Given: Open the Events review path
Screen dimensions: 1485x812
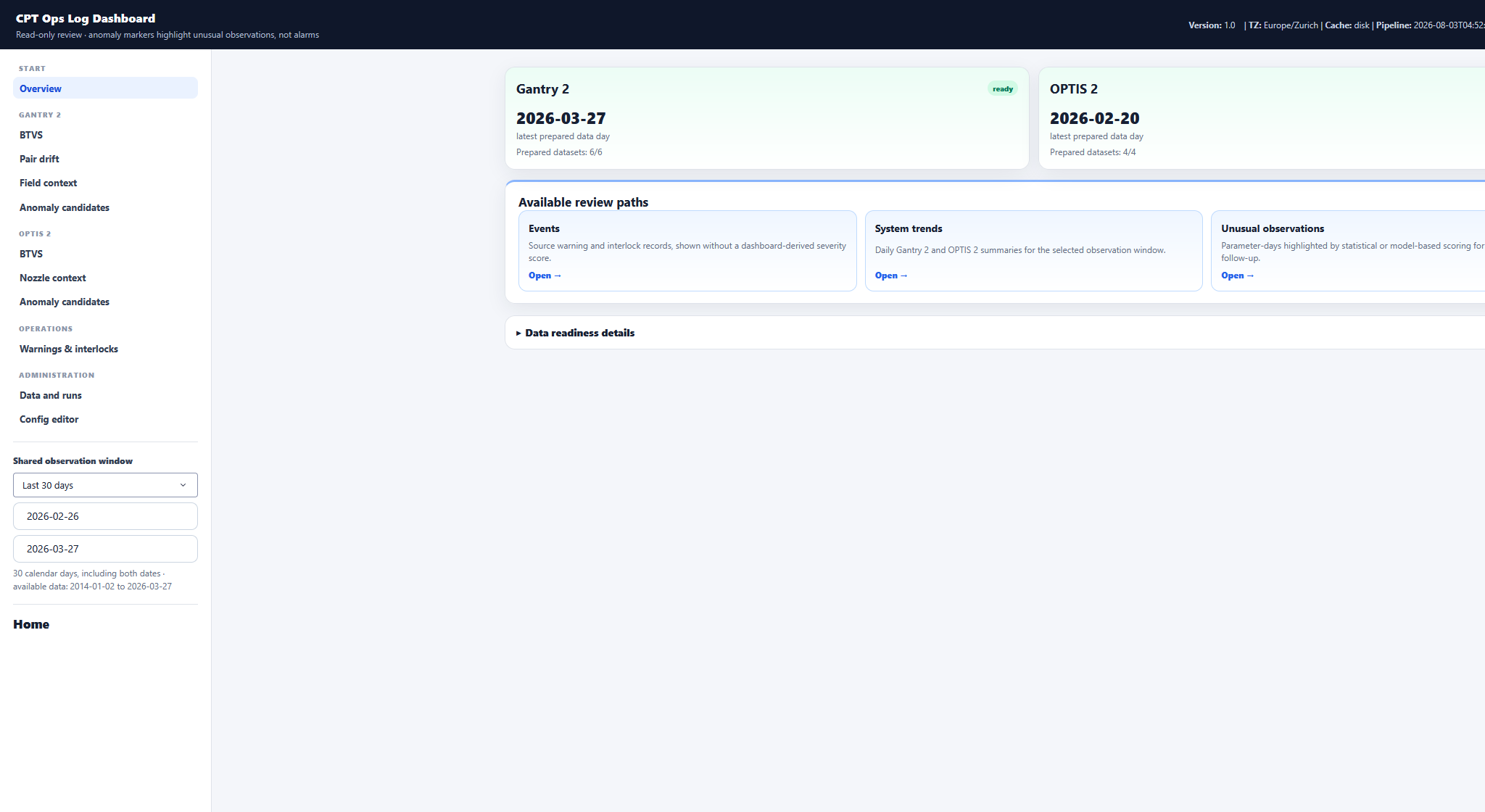Looking at the screenshot, I should [545, 275].
